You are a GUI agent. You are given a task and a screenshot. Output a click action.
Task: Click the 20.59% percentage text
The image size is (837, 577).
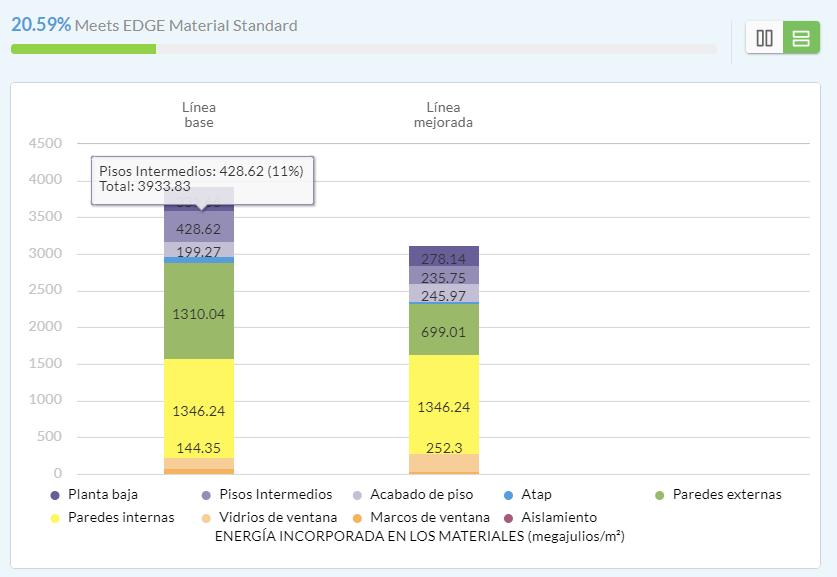tap(41, 25)
